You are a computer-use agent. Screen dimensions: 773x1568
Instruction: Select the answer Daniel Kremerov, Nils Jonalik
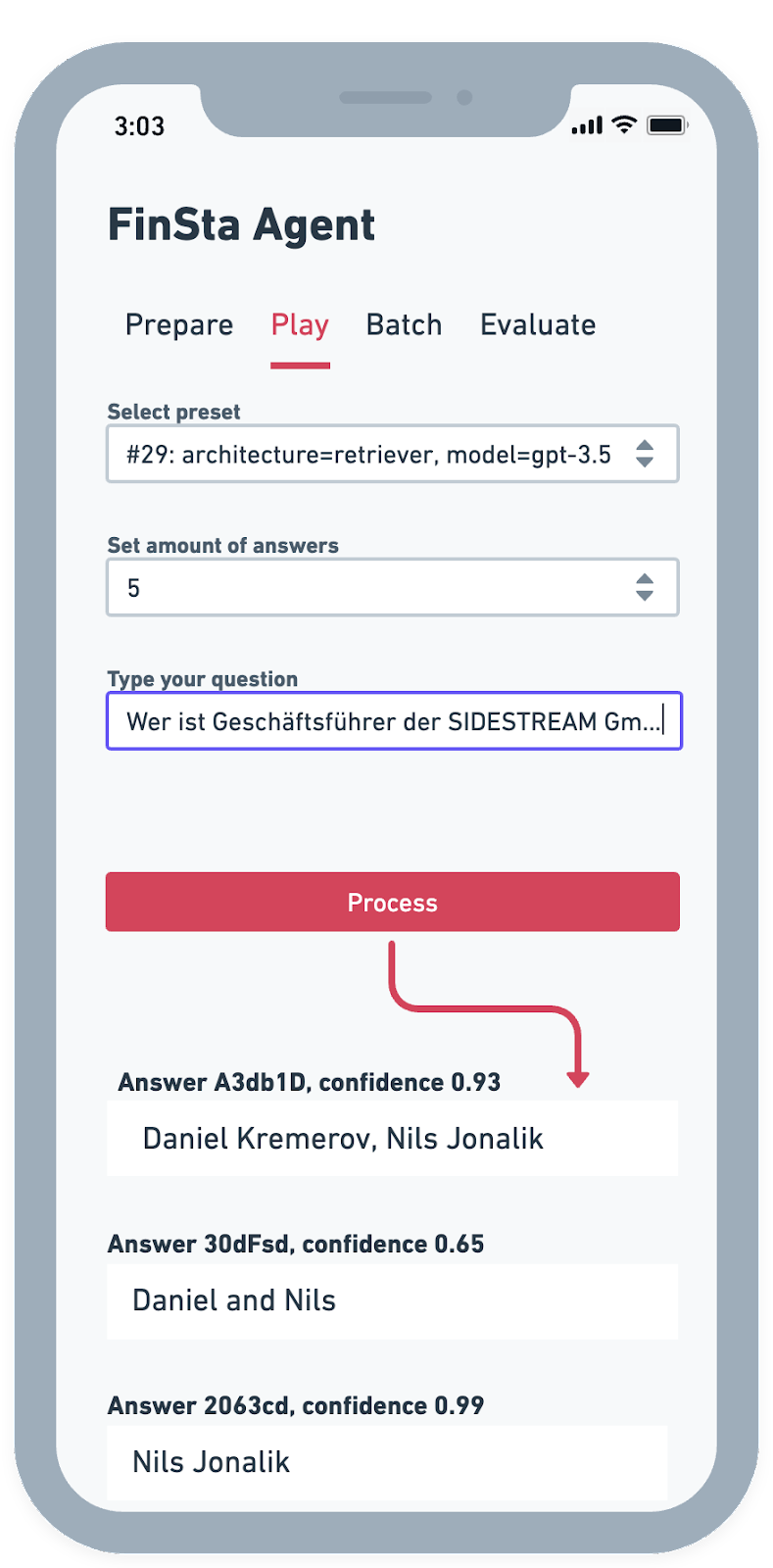pos(392,1138)
